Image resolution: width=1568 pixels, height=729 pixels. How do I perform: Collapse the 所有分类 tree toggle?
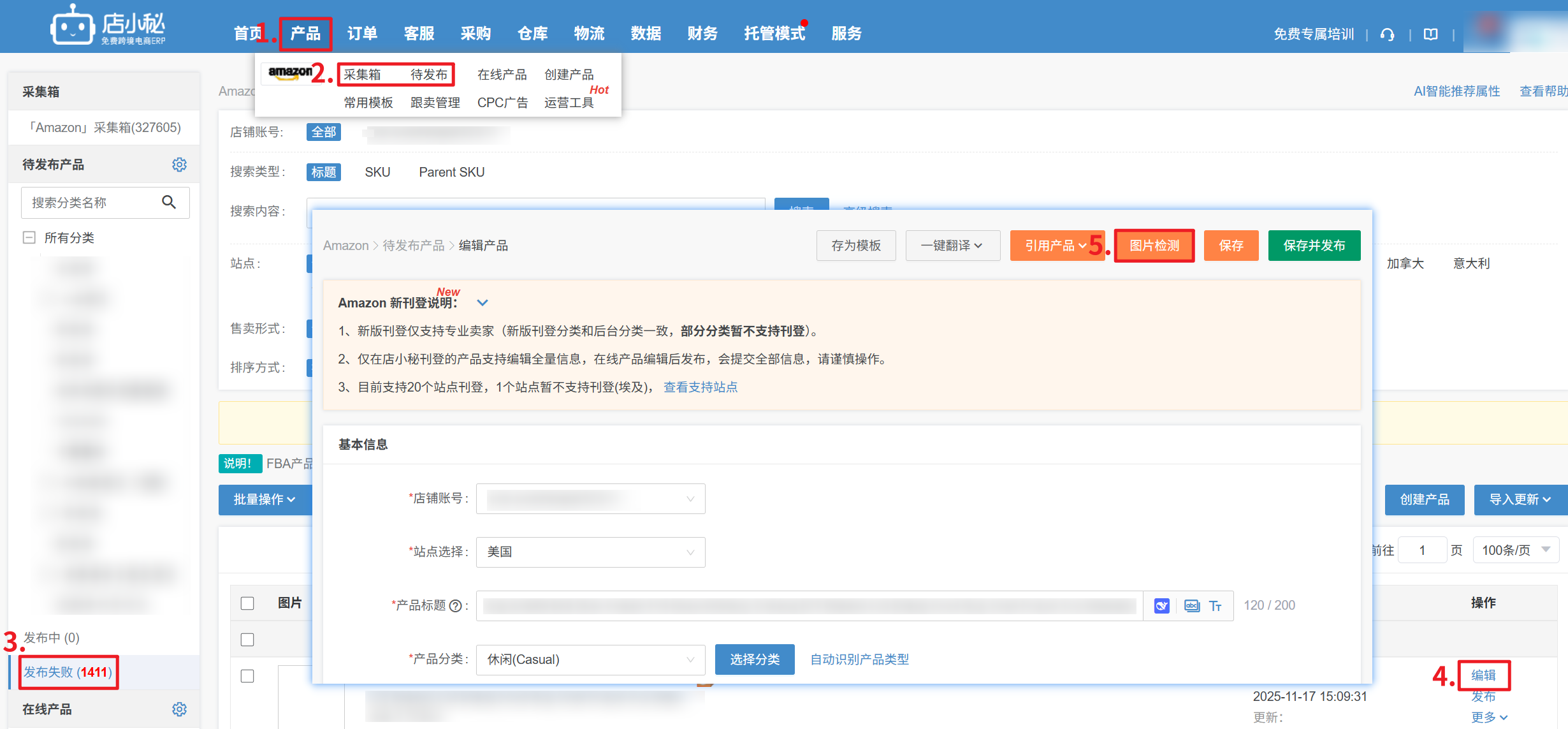29,238
